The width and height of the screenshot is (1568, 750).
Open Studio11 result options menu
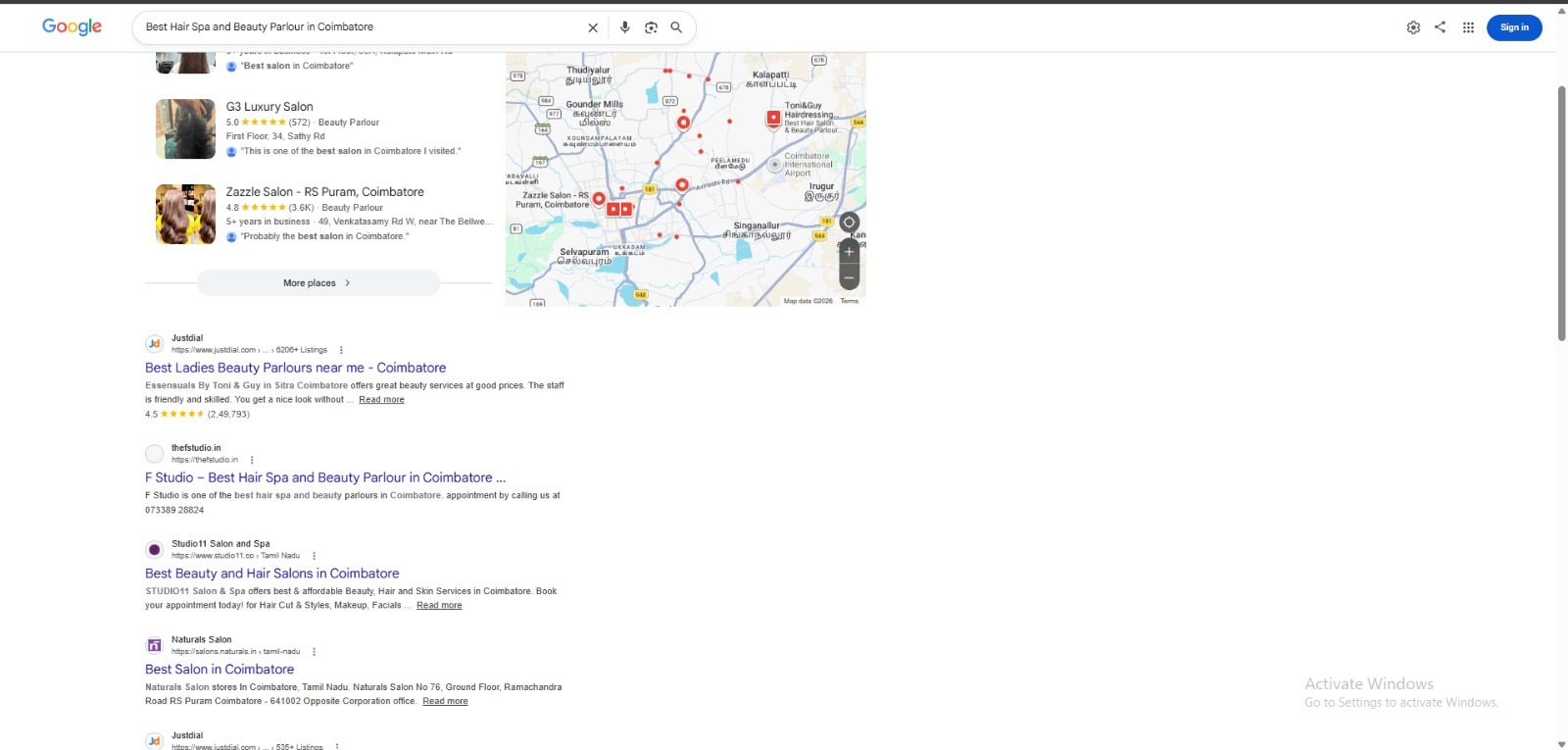click(314, 556)
